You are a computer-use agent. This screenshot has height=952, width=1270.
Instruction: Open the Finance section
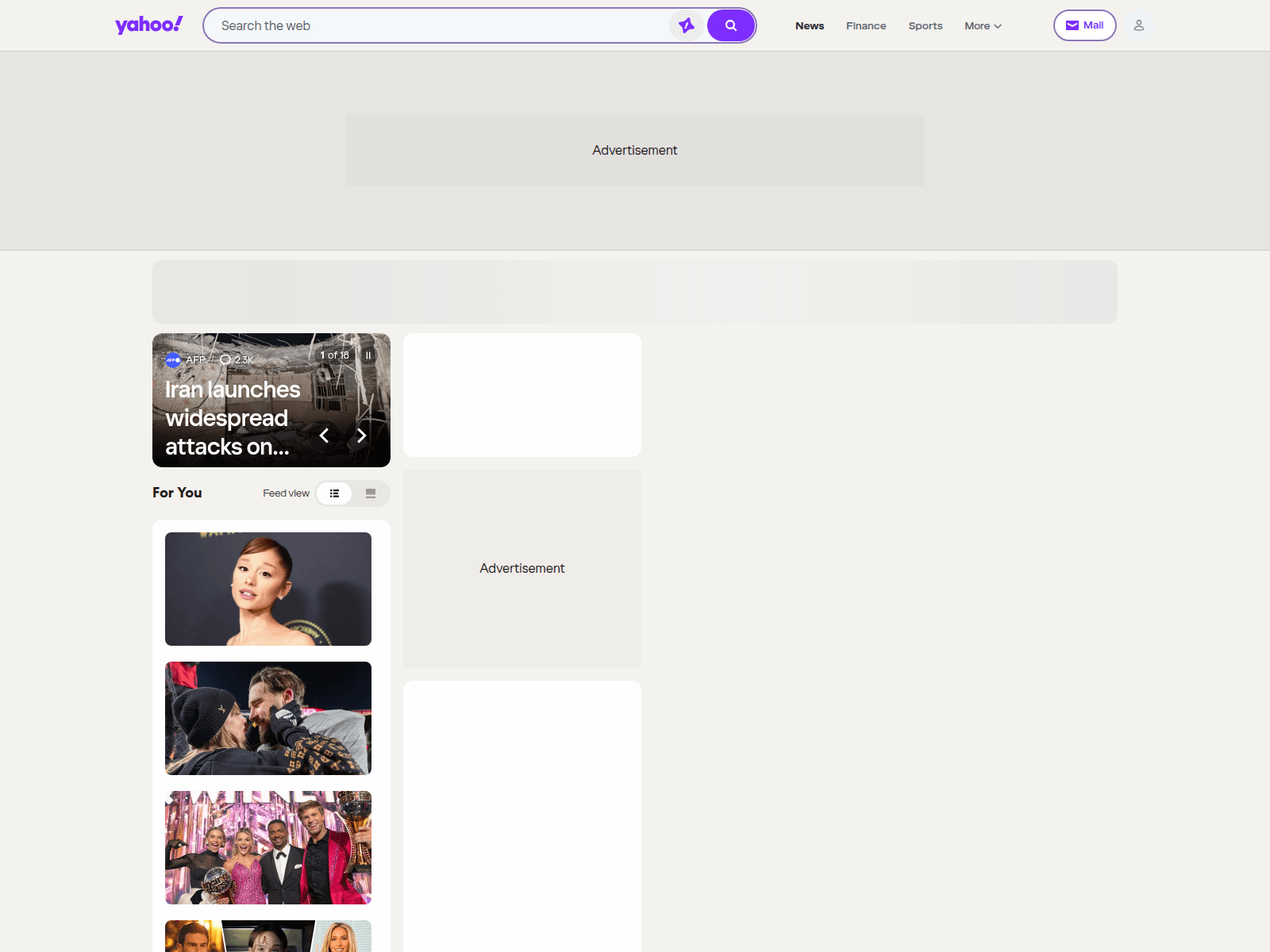(866, 25)
